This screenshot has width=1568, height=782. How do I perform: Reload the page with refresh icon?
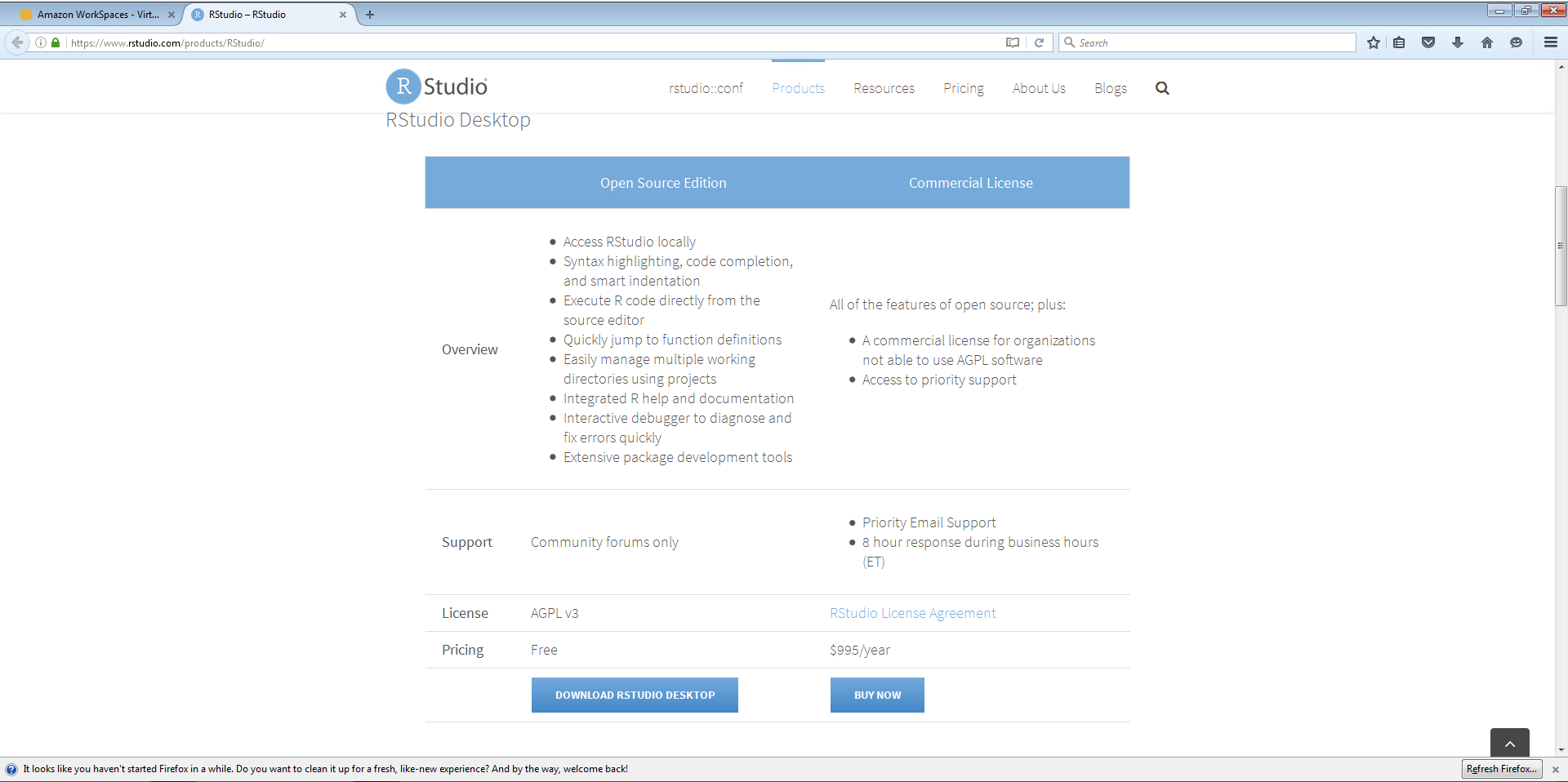point(1039,42)
